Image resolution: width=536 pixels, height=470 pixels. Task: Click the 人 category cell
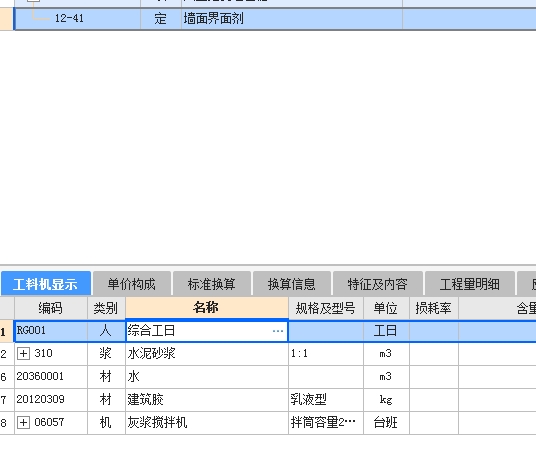pyautogui.click(x=106, y=331)
